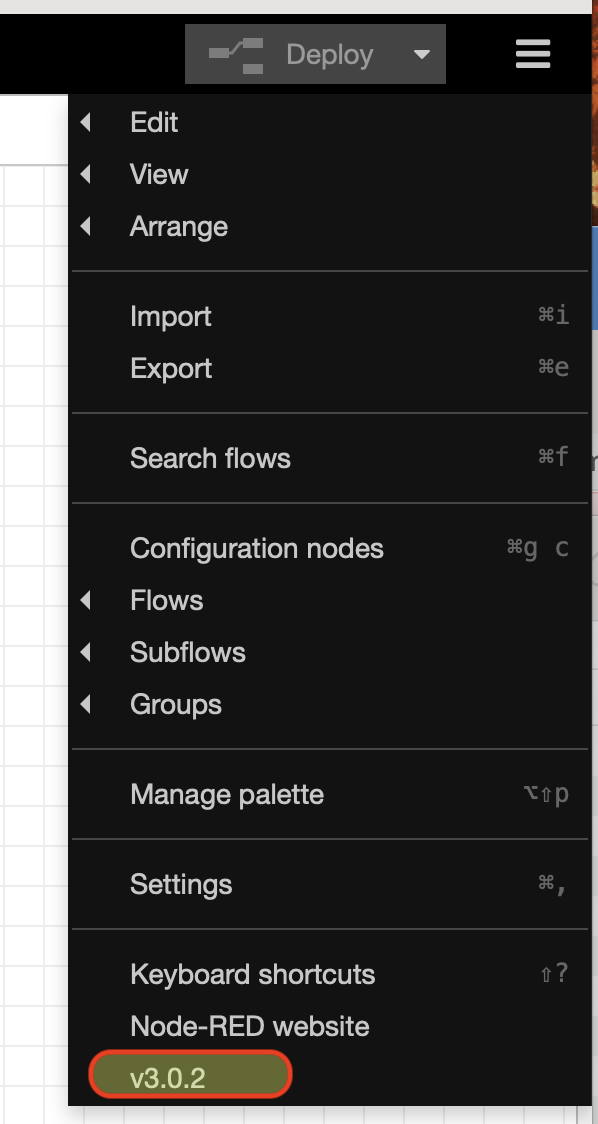This screenshot has height=1124, width=598.
Task: Choose Import from the menu
Action: (x=329, y=316)
